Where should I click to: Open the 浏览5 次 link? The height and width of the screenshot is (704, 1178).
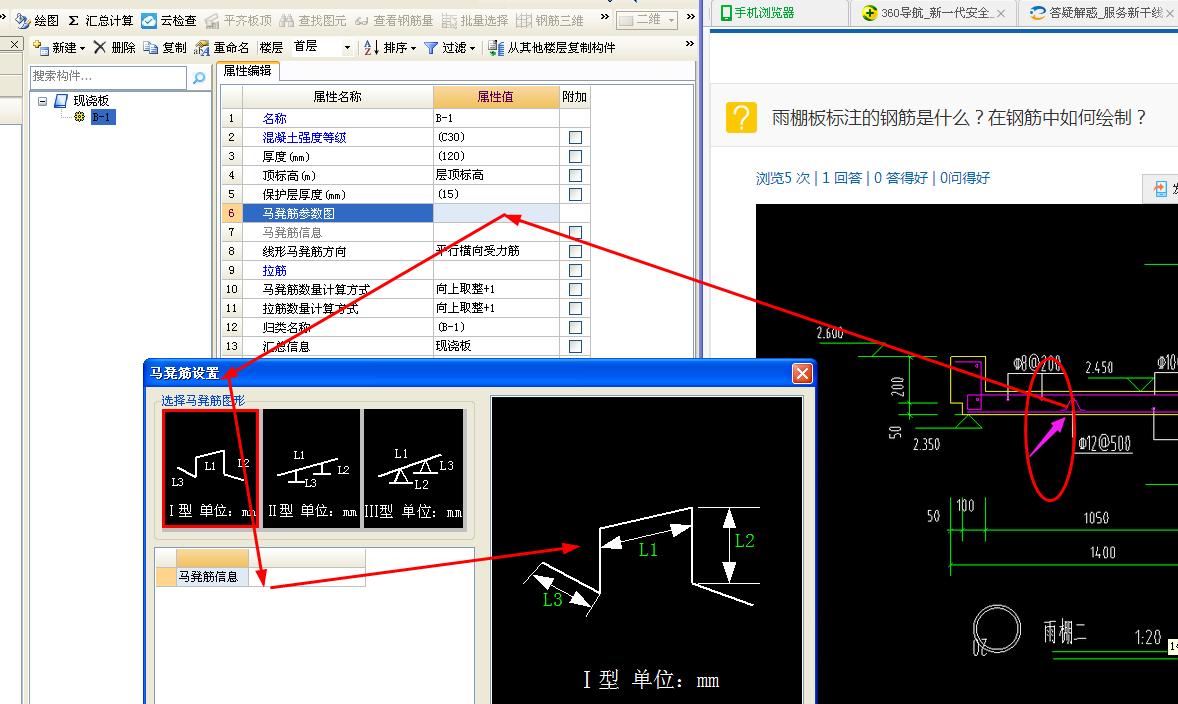coord(783,178)
